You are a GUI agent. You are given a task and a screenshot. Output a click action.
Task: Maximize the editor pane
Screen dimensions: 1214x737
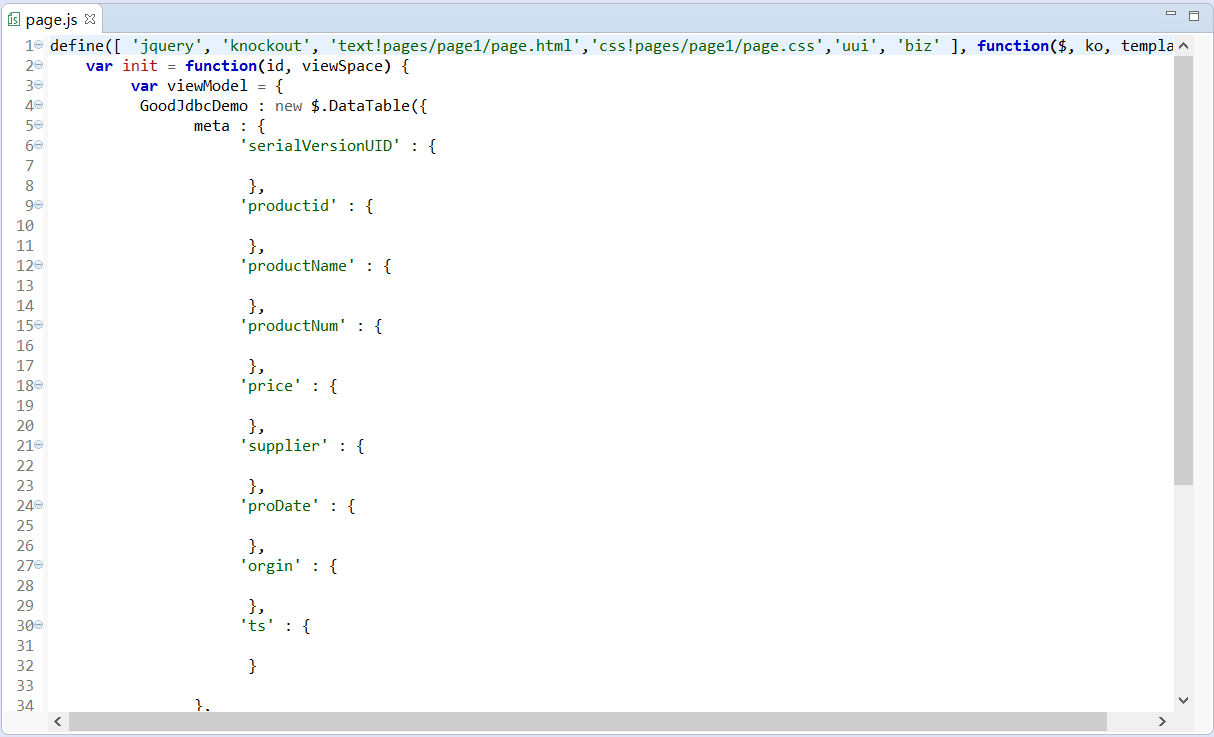(1193, 15)
